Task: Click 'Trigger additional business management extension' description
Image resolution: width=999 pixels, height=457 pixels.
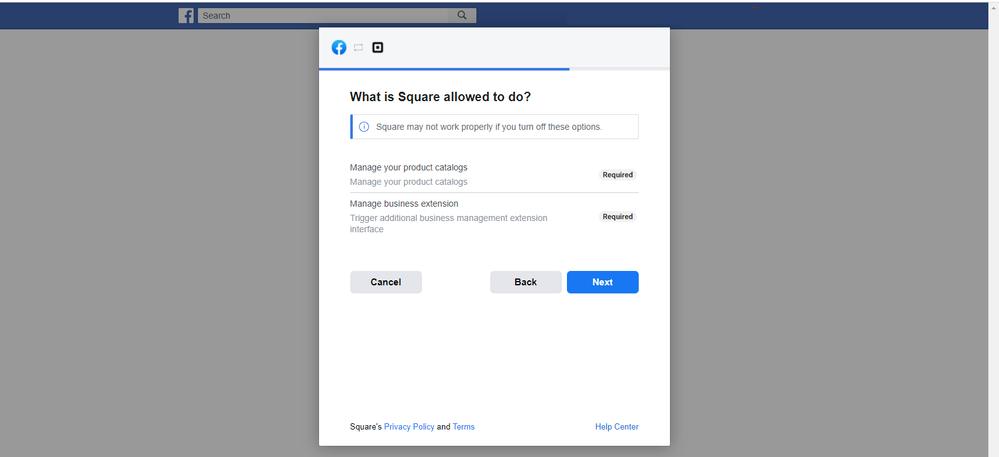Action: click(449, 224)
